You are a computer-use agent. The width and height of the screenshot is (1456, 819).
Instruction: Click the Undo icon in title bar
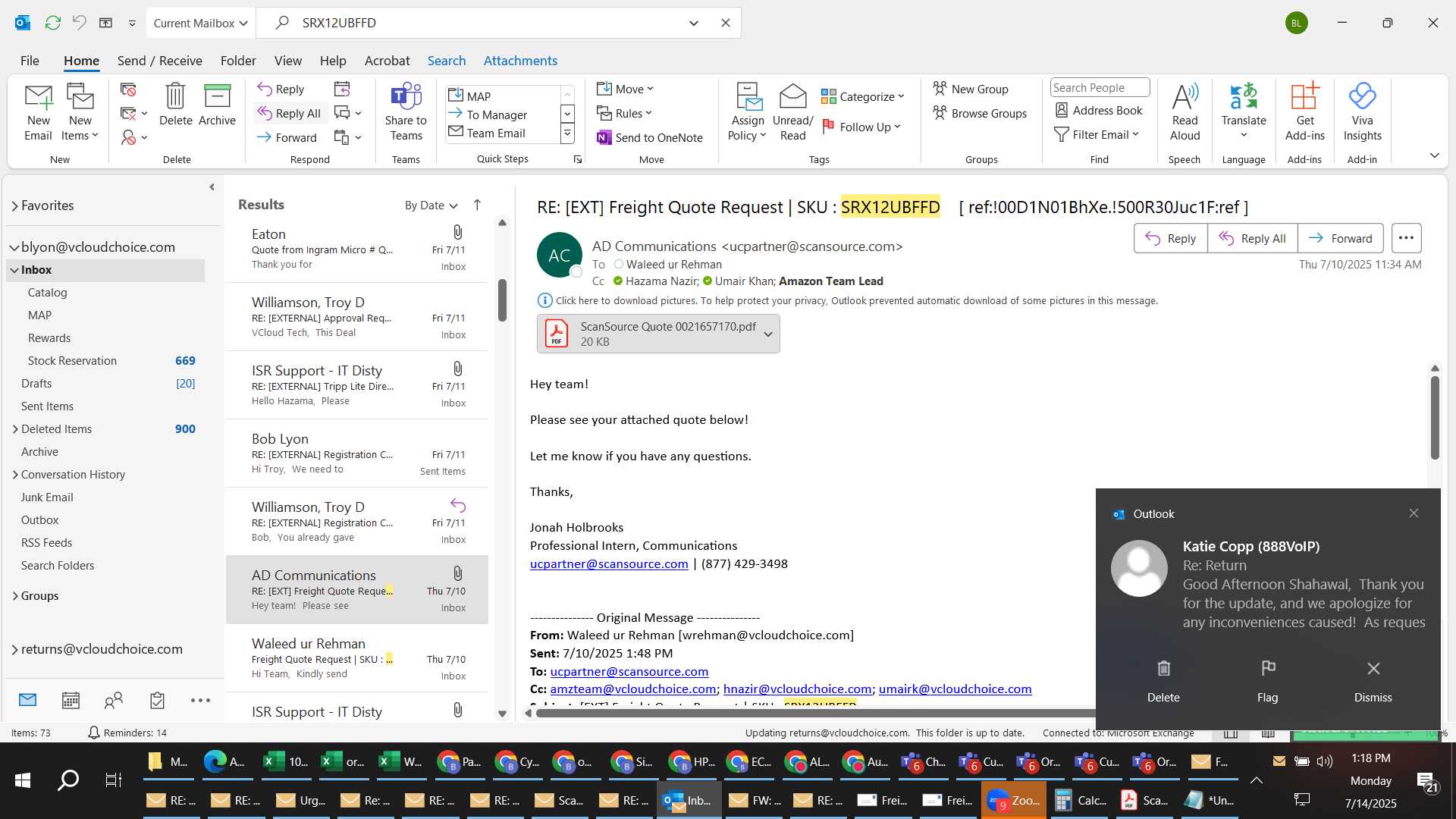point(79,23)
